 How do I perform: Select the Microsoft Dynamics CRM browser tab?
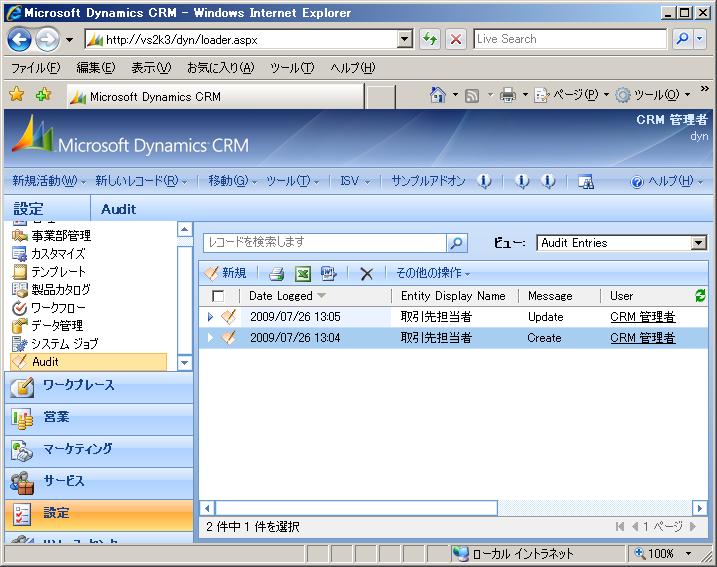[x=216, y=96]
